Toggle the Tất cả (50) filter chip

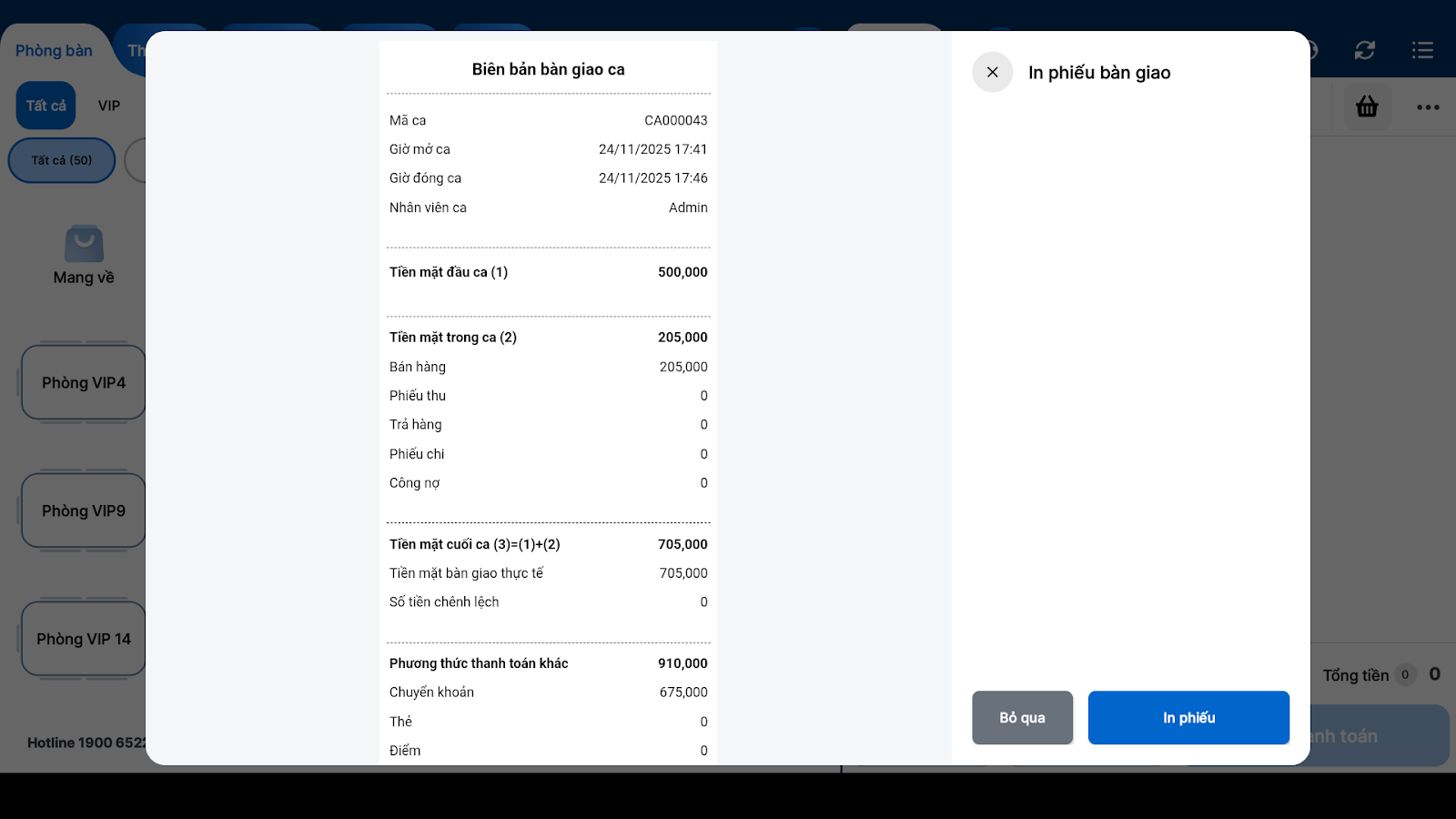click(x=62, y=160)
